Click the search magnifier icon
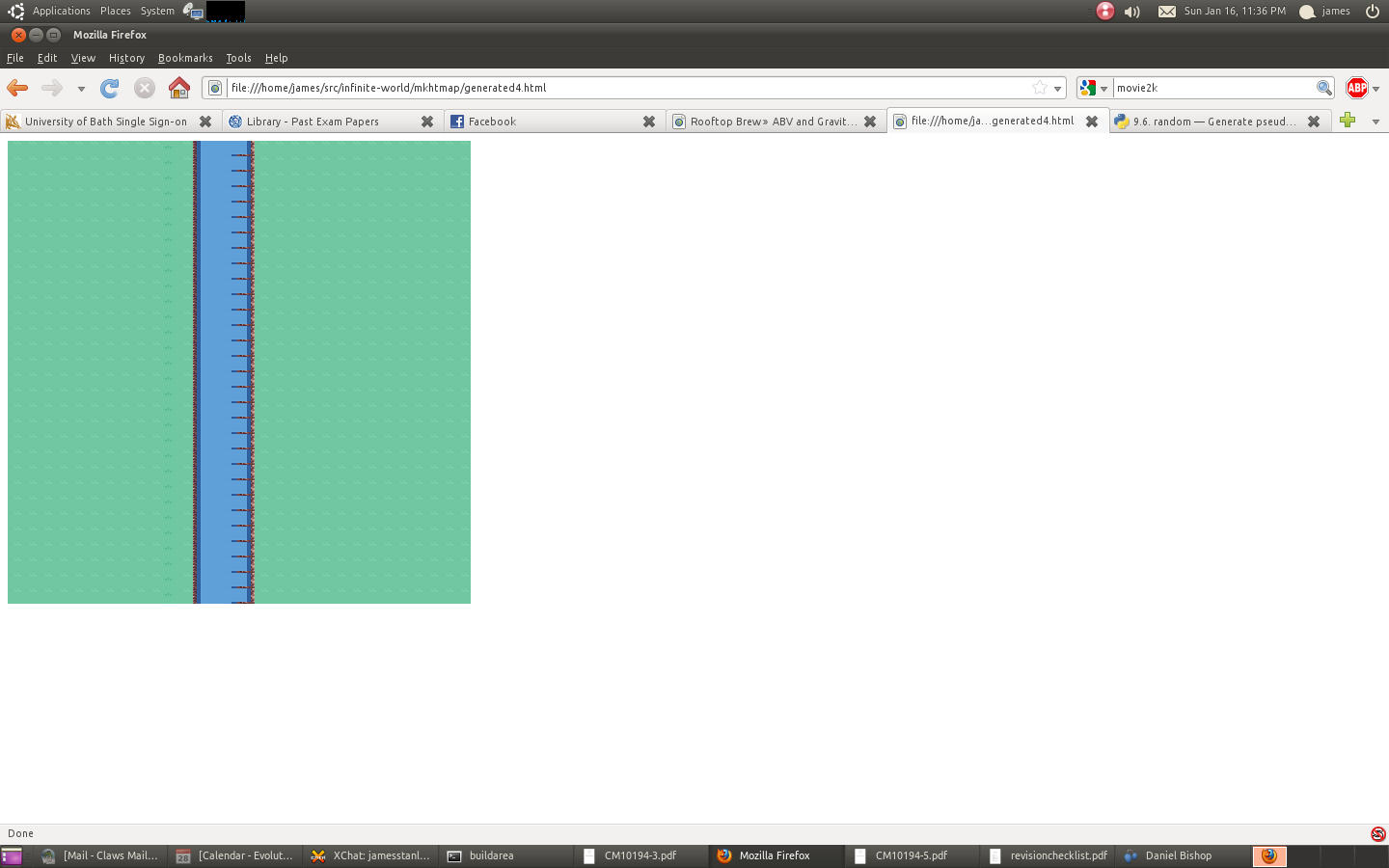The image size is (1389, 868). (x=1324, y=88)
